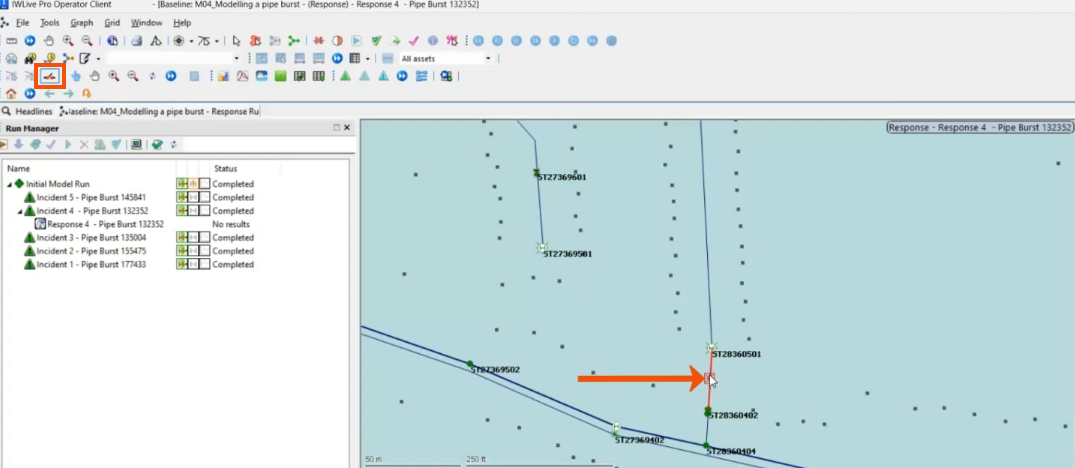1075x468 pixels.
Task: Select Incident 5 - Pipe Burst 145841
Action: point(91,197)
